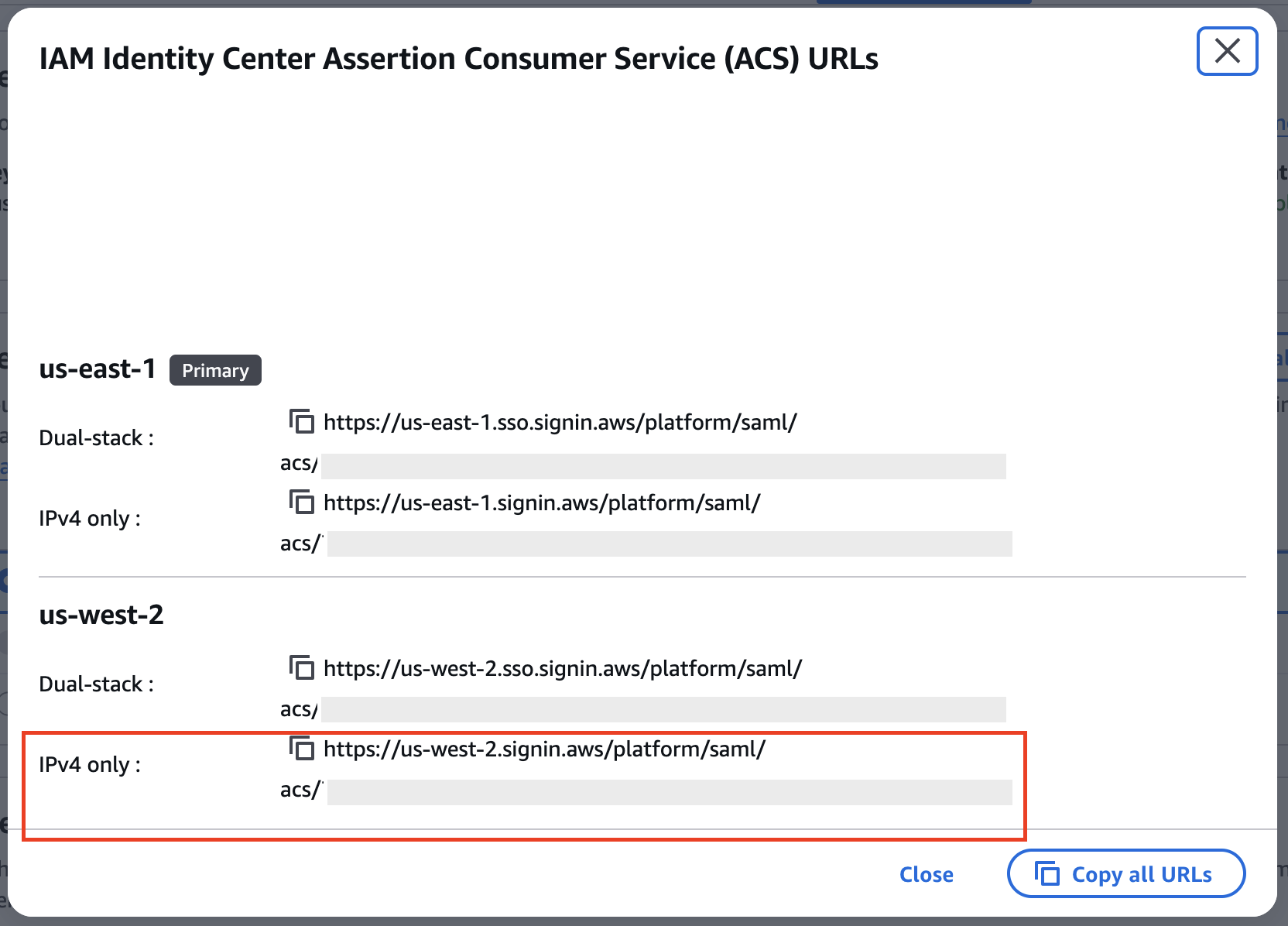The height and width of the screenshot is (926, 1288).
Task: Select the us-west-2 region heading
Action: click(x=101, y=615)
